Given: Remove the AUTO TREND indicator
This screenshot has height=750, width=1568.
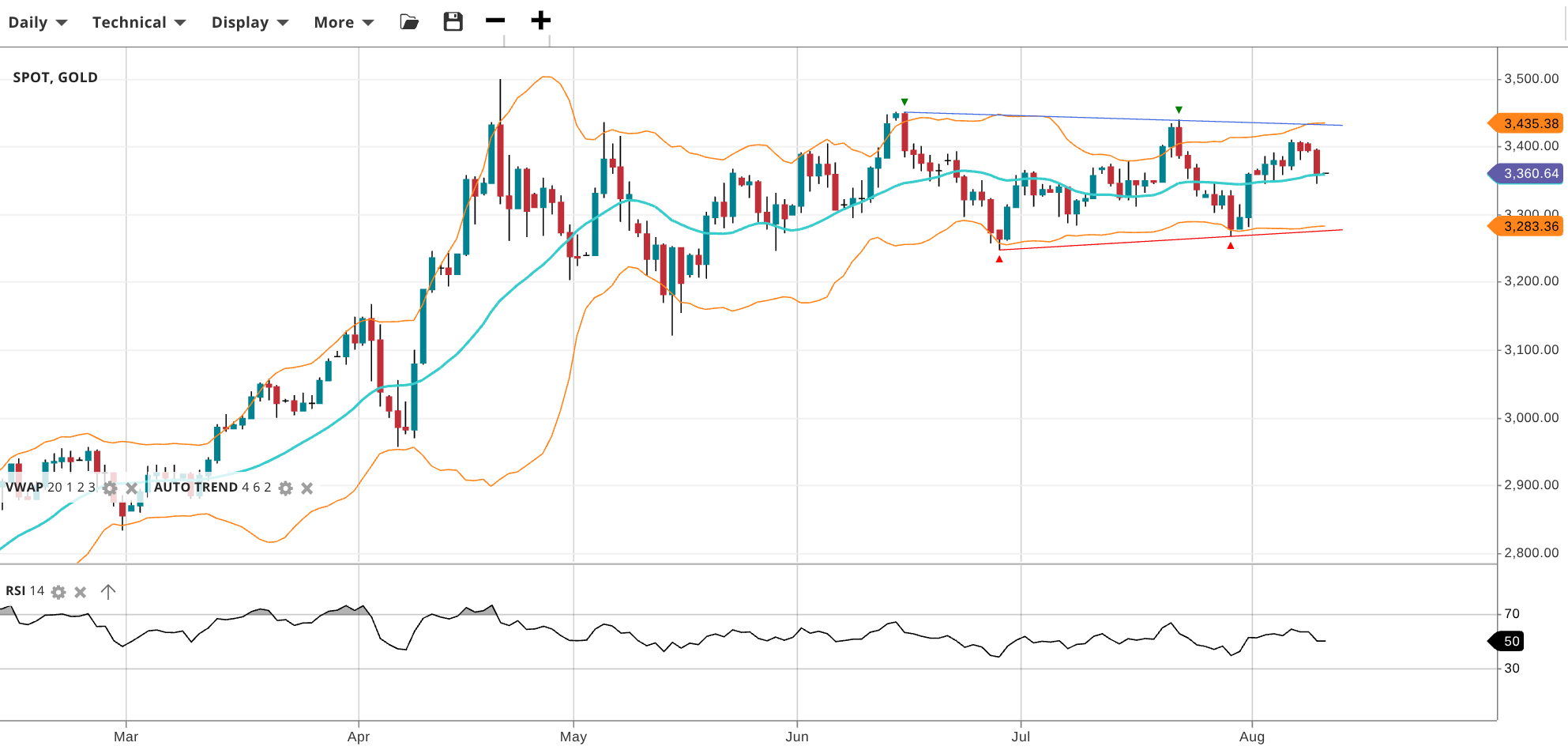Looking at the screenshot, I should click(x=307, y=488).
